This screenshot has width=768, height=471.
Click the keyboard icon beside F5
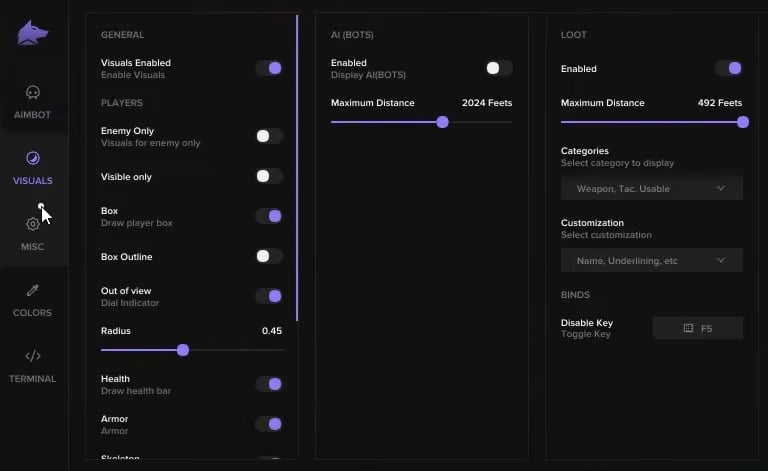click(688, 328)
